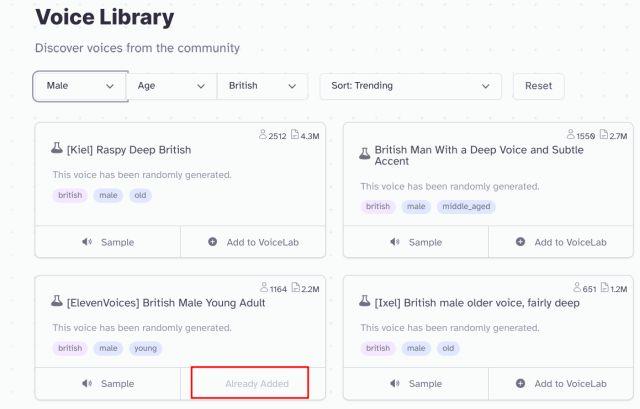
Task: Click flask icon next to Ixel British male older voice
Action: [365, 303]
